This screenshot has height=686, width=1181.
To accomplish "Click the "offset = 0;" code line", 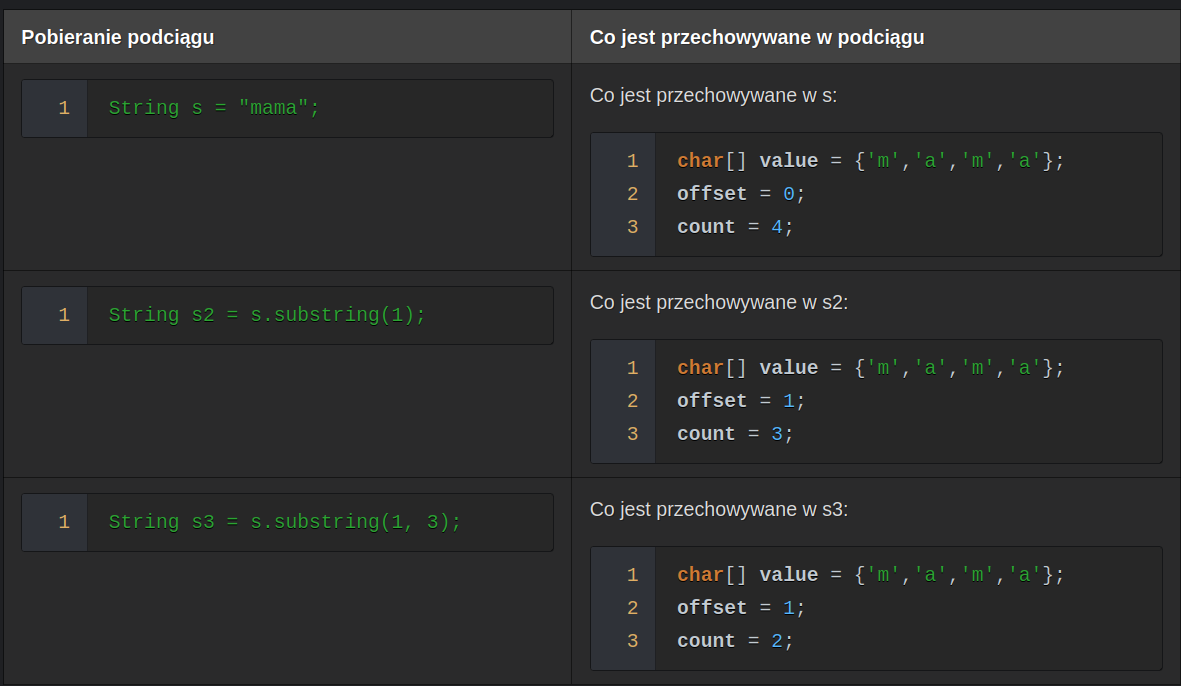I will pyautogui.click(x=741, y=194).
